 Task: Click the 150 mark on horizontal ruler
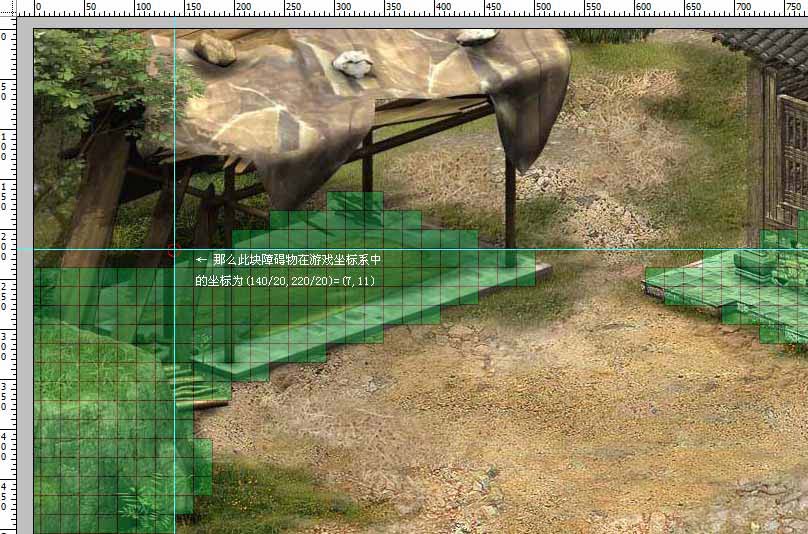[193, 7]
